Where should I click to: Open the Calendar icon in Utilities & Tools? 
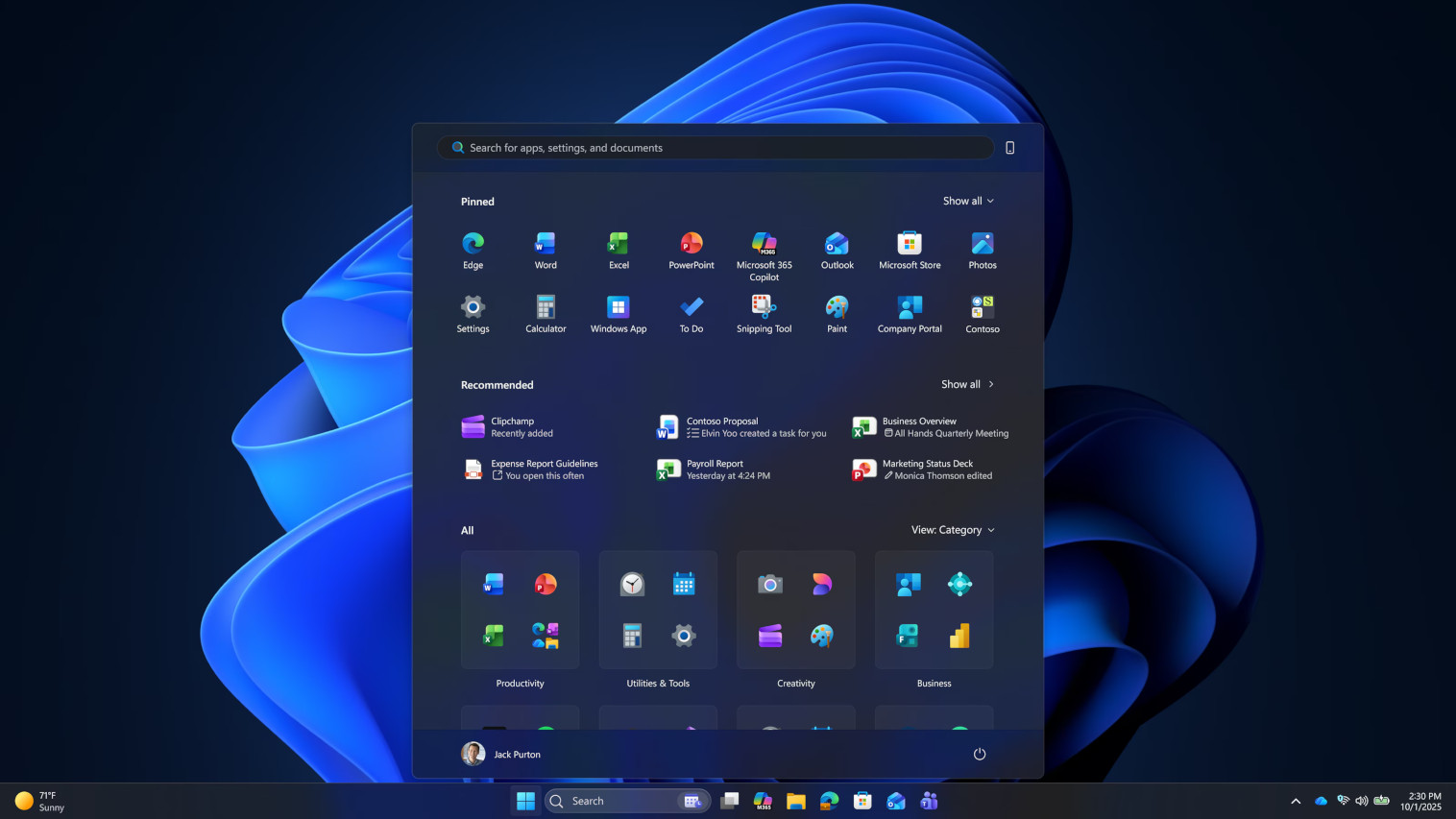pyautogui.click(x=684, y=584)
